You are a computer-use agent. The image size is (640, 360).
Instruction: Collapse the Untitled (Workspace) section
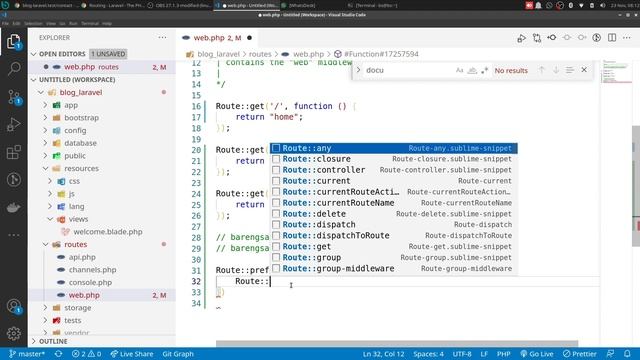point(33,80)
